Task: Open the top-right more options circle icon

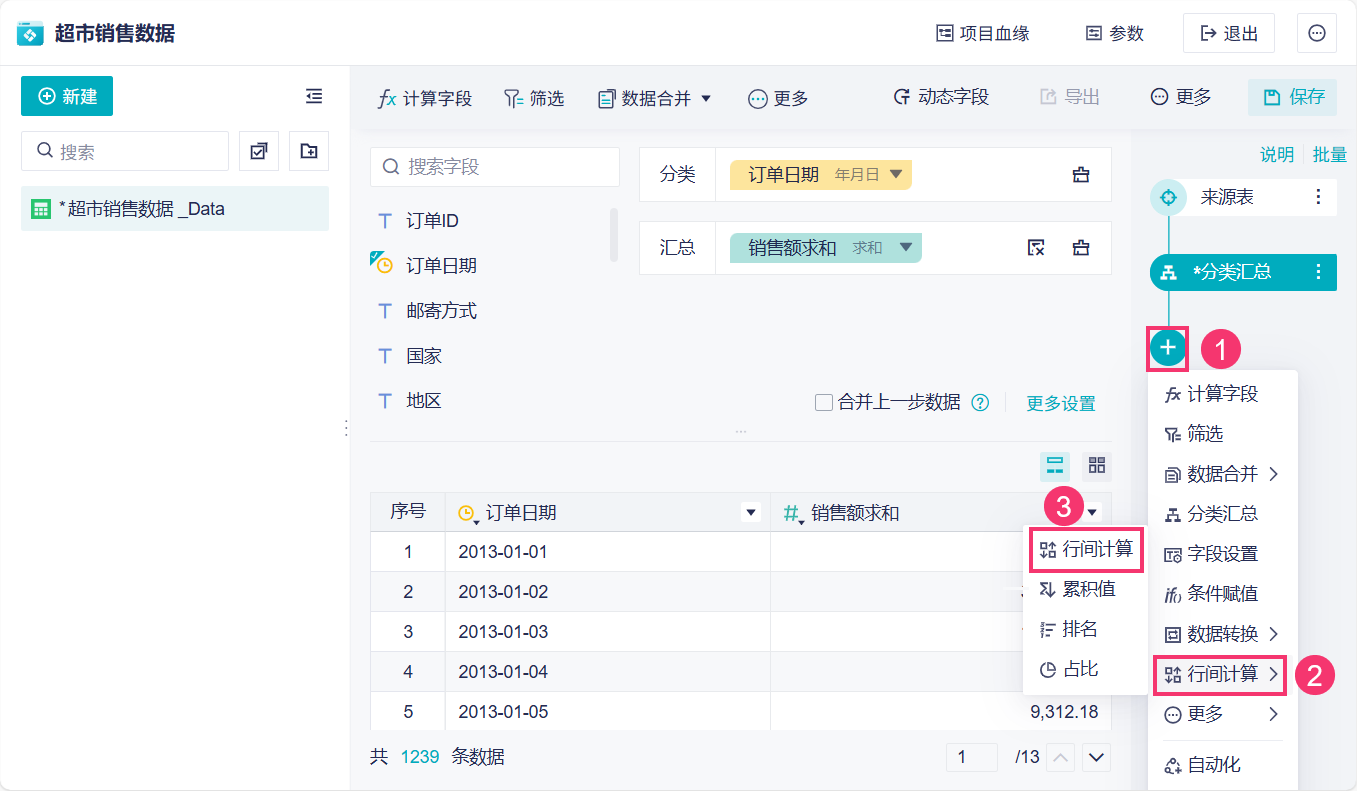Action: click(1317, 33)
